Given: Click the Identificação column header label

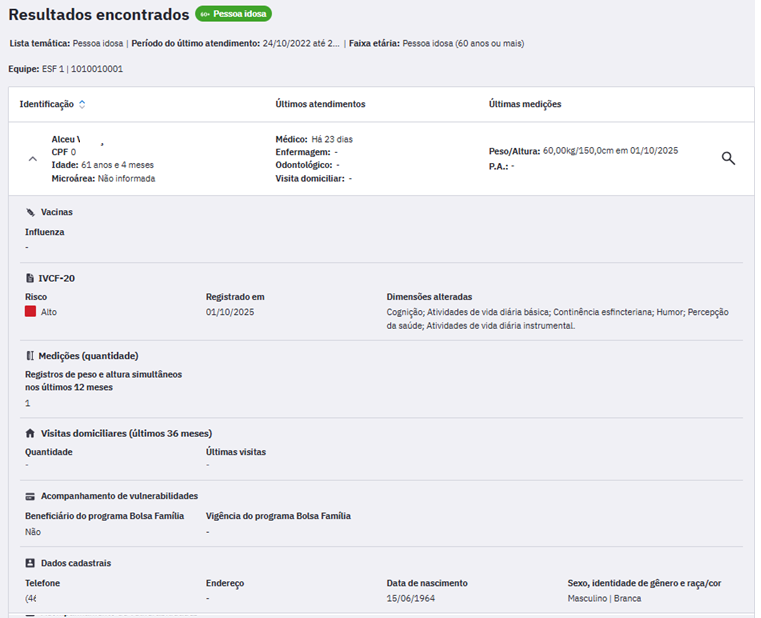Looking at the screenshot, I should point(46,104).
